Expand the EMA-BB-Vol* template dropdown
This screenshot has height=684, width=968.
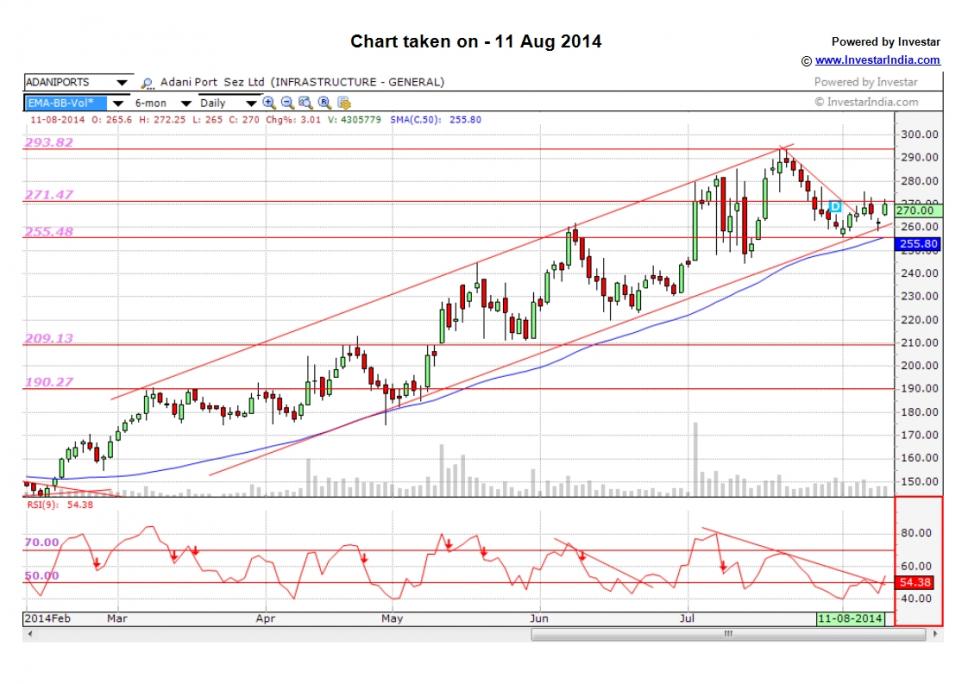(x=117, y=103)
